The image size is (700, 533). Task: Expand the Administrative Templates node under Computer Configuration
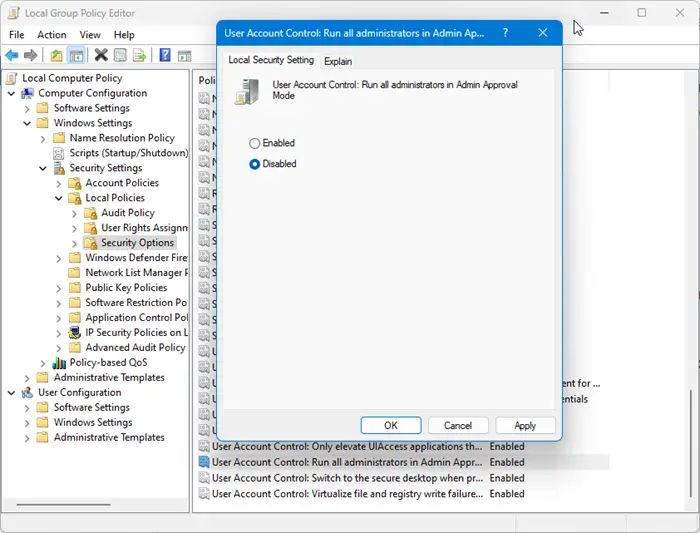(27, 378)
